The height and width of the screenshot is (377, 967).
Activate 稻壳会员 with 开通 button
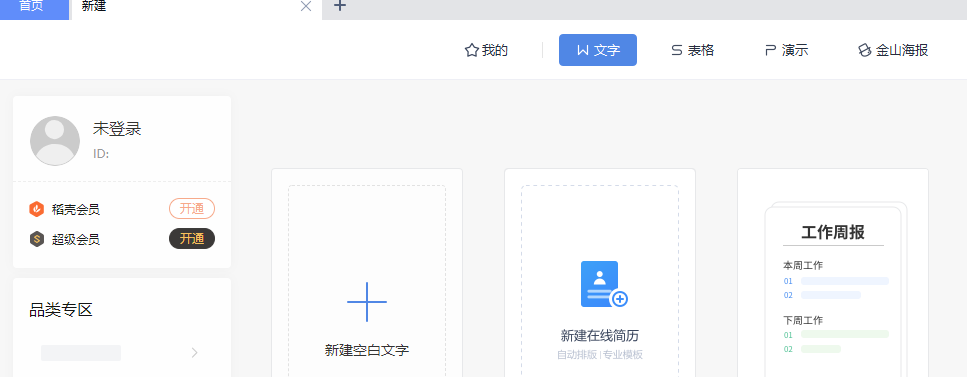tap(192, 209)
